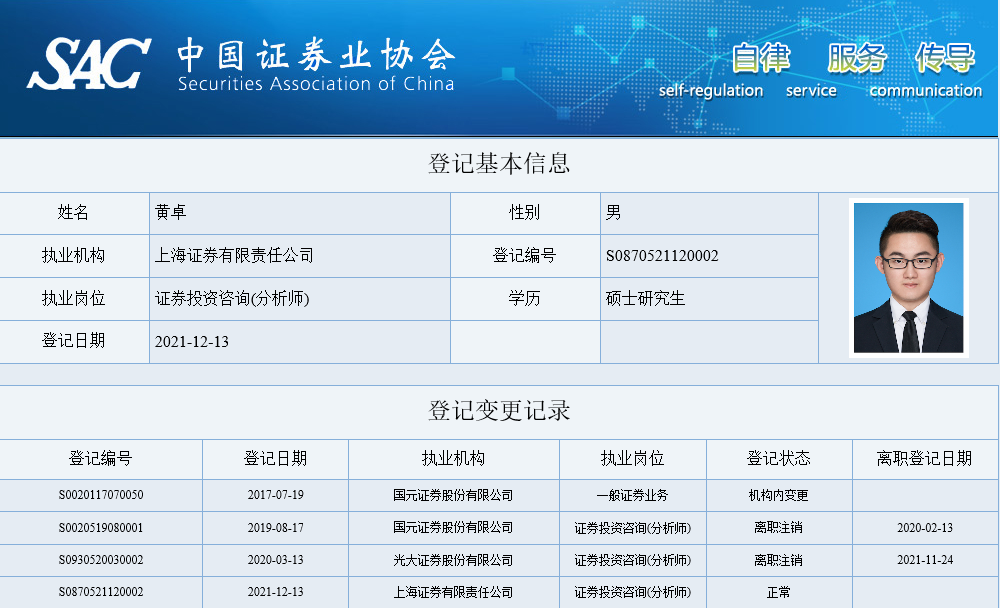Click 'Securities Association of China' banner text
Screen dimensions: 1000x608
316,84
